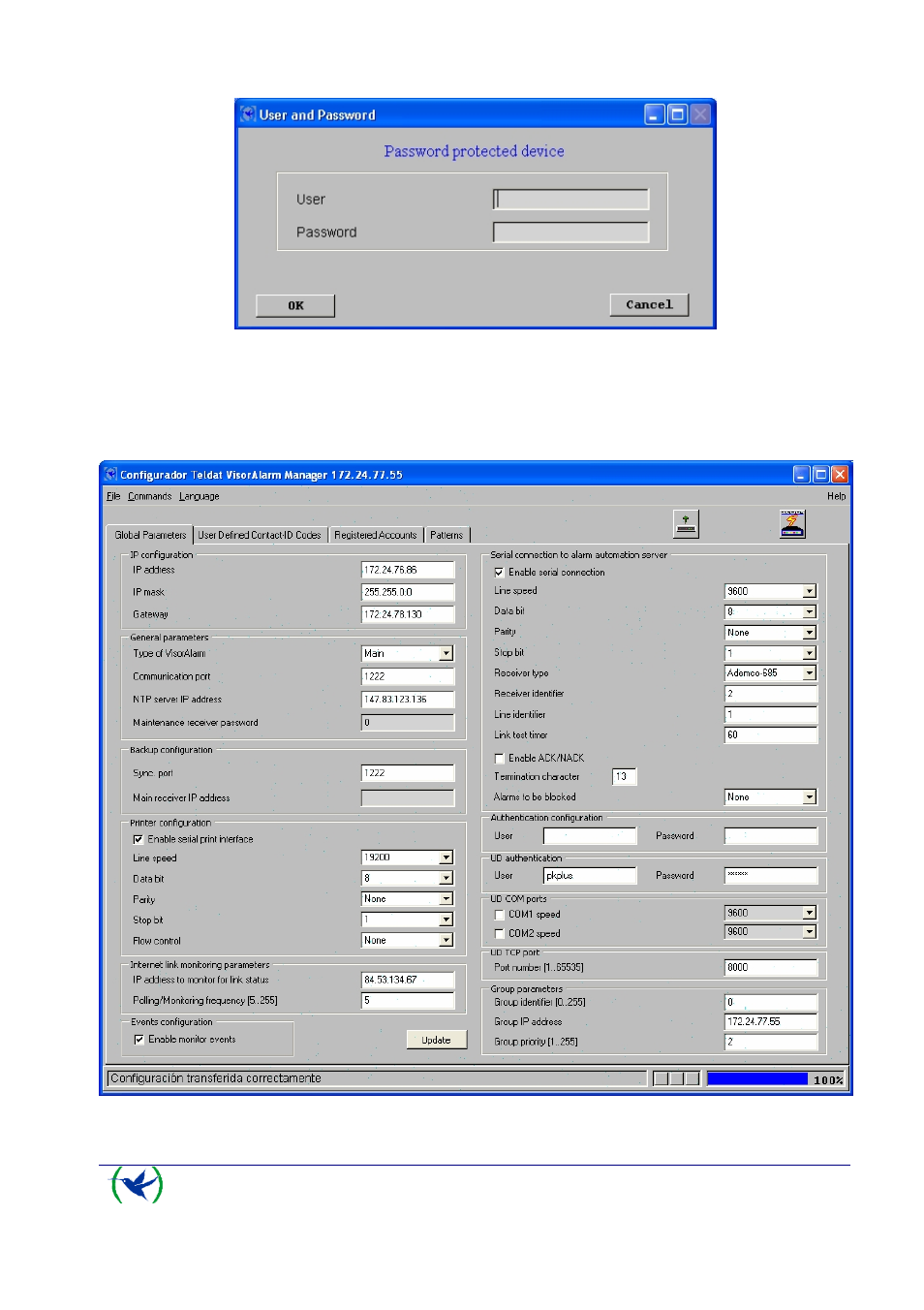The width and height of the screenshot is (924, 1310).
Task: Open serial connection Line speed dropdown
Action: point(810,591)
